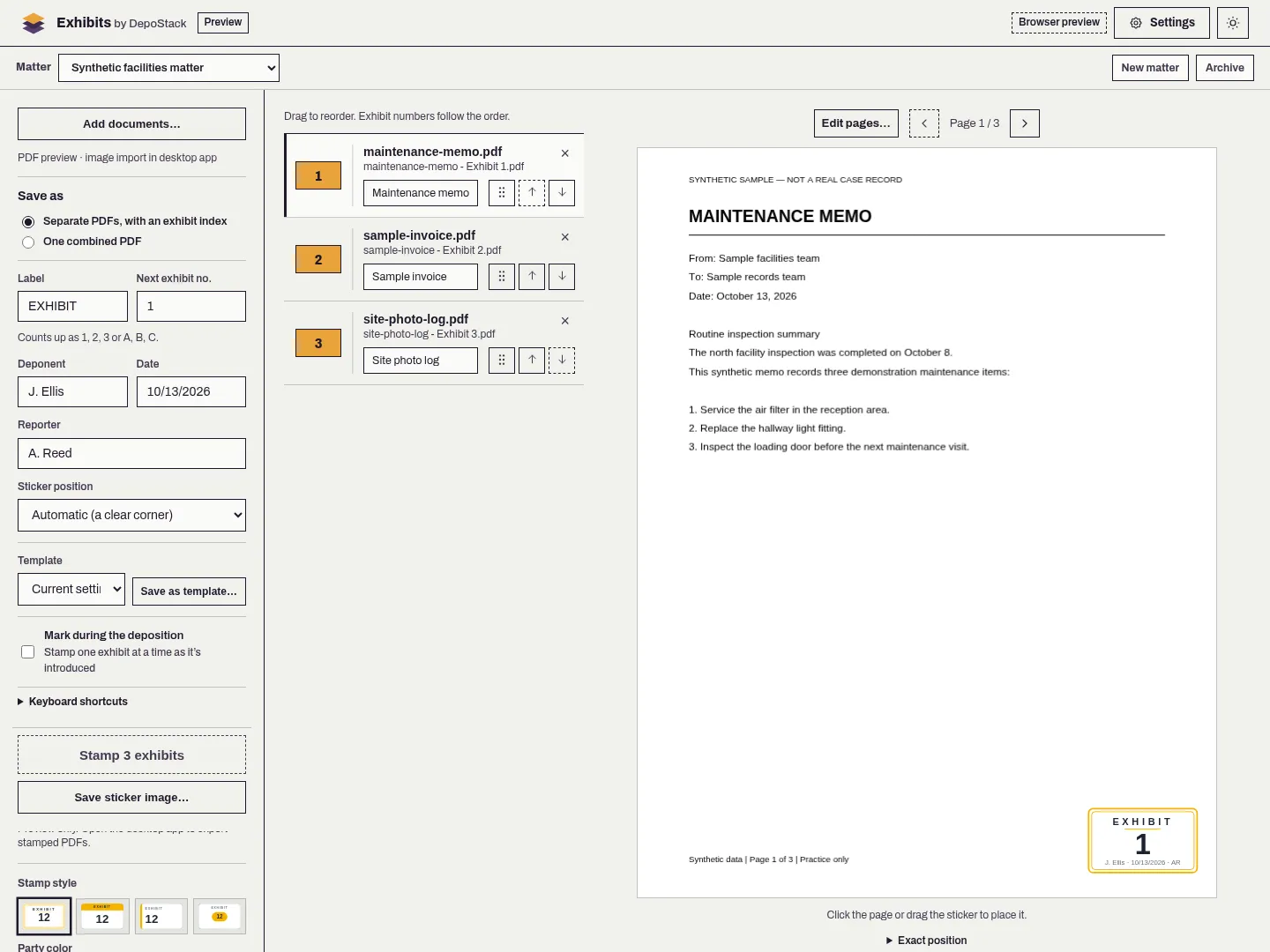Enable Mark during the deposition checkbox

28,652
